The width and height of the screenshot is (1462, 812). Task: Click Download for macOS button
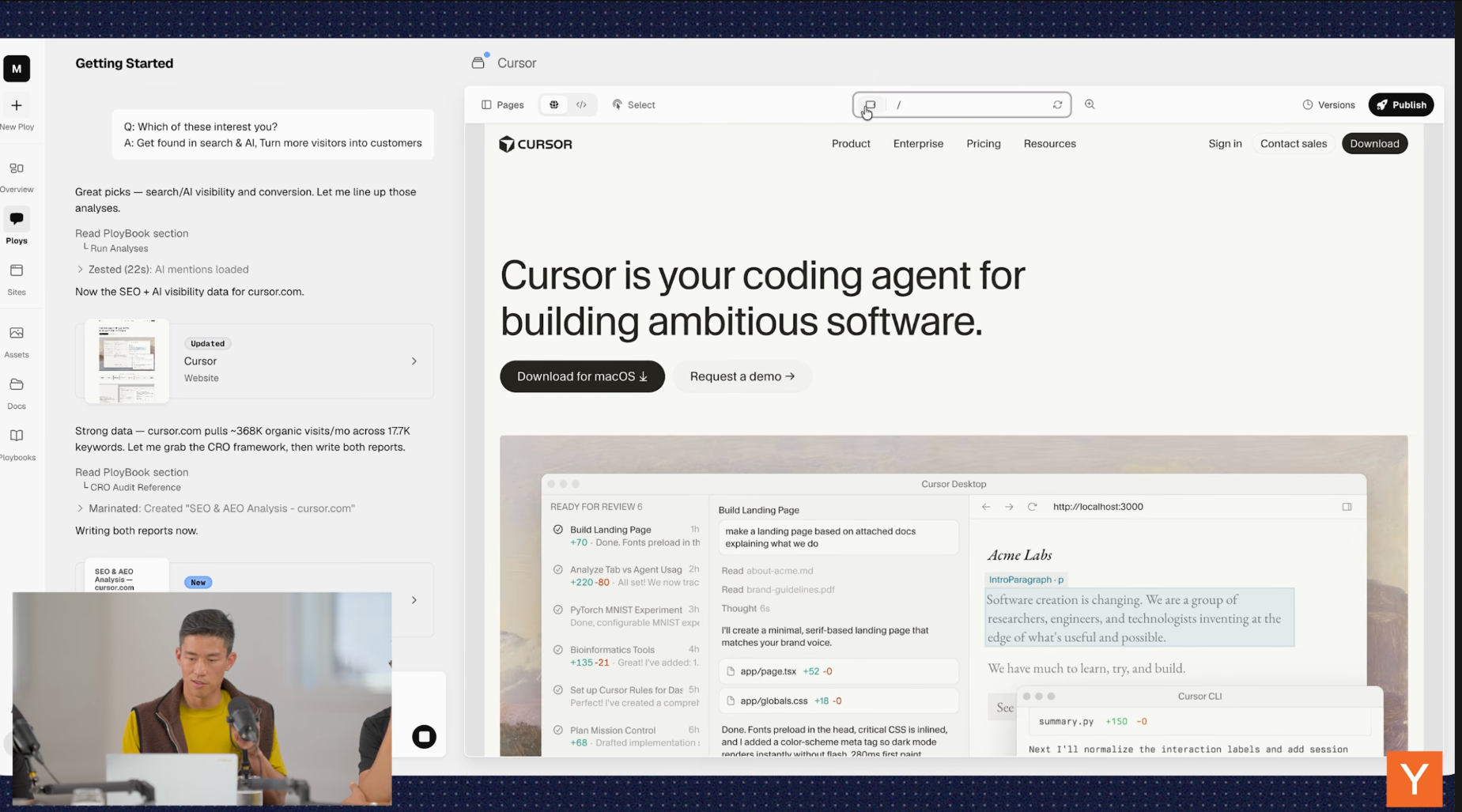pyautogui.click(x=582, y=376)
